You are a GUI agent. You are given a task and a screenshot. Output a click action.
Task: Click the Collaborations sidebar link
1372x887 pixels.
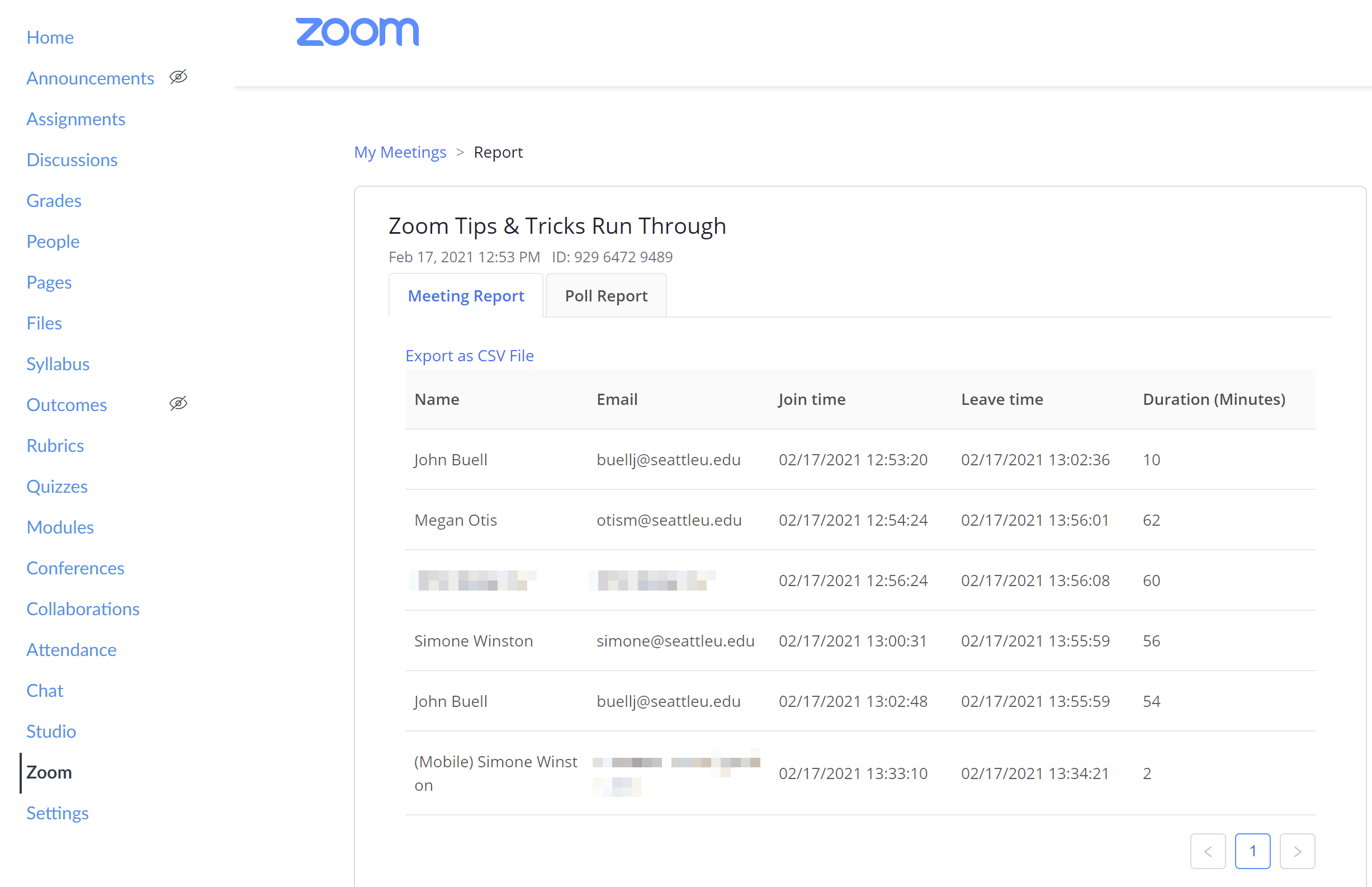click(x=83, y=609)
